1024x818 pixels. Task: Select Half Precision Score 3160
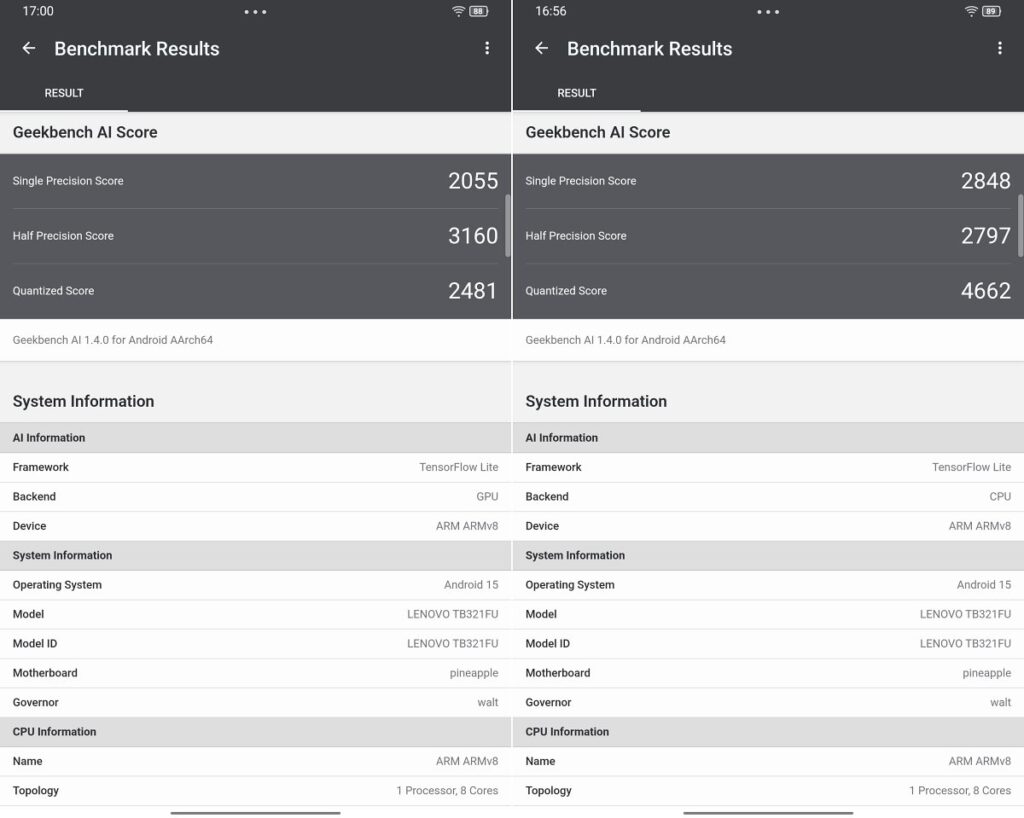point(255,236)
